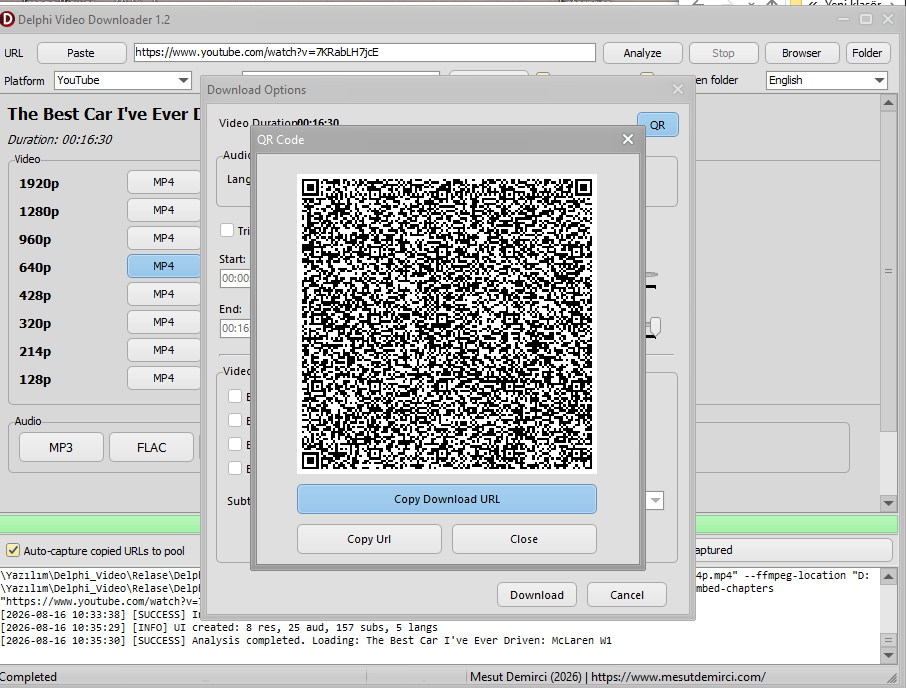906x688 pixels.
Task: Select MP4 for 960p resolution
Action: pos(164,238)
